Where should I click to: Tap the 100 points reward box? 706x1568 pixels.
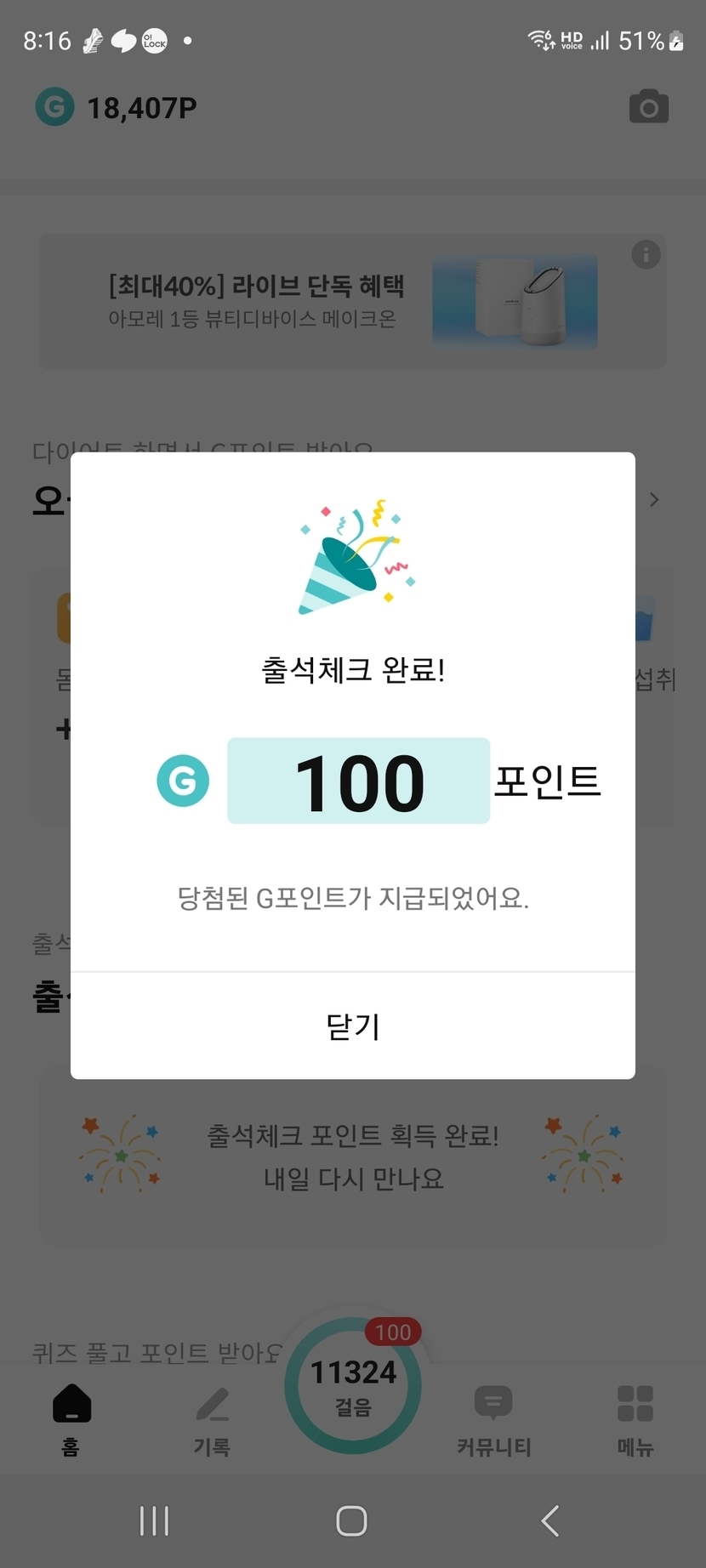(x=358, y=781)
